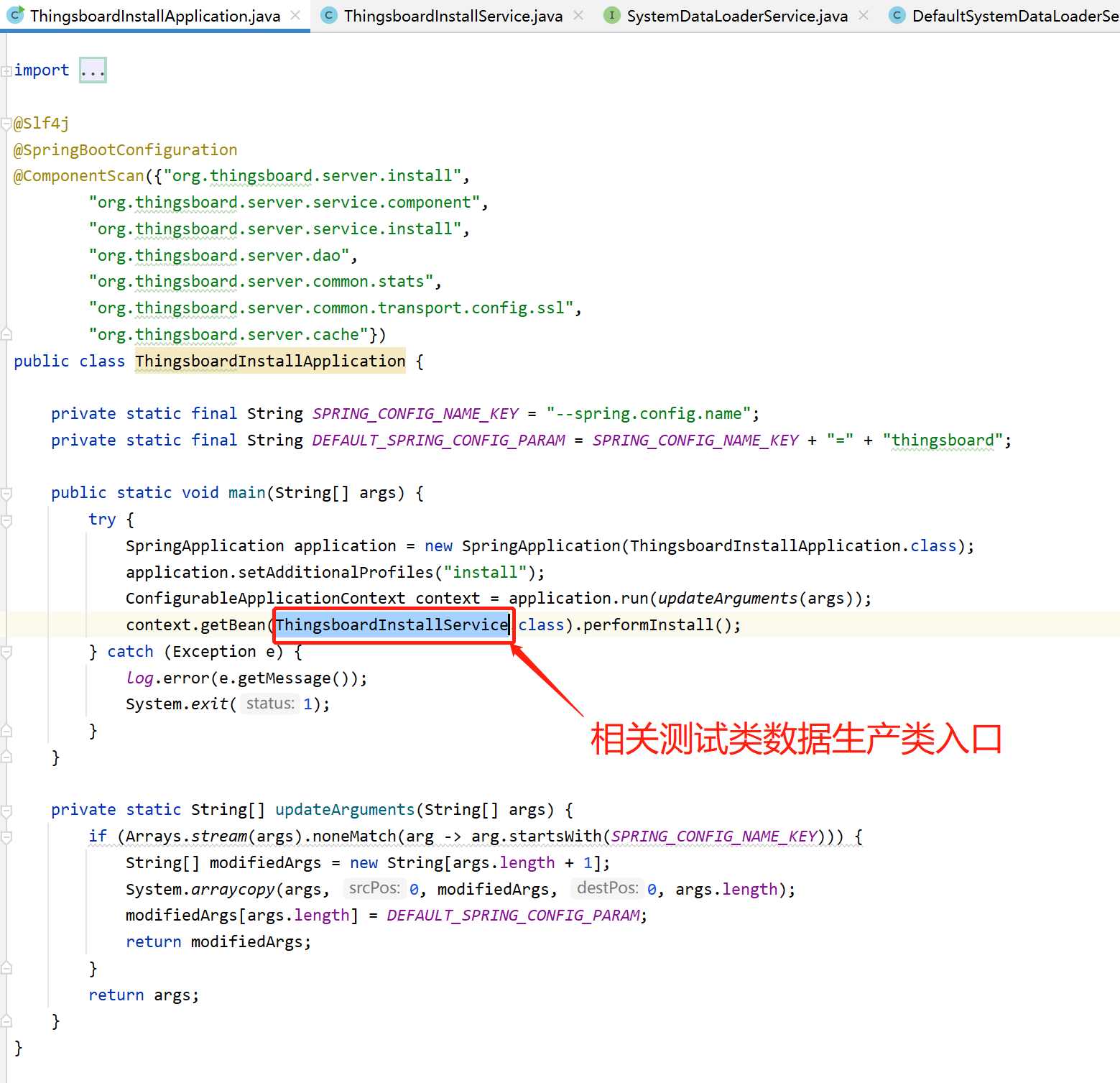Image resolution: width=1120 pixels, height=1083 pixels.
Task: Click the ThingsboardInstallApplication class name declaration
Action: tap(270, 361)
